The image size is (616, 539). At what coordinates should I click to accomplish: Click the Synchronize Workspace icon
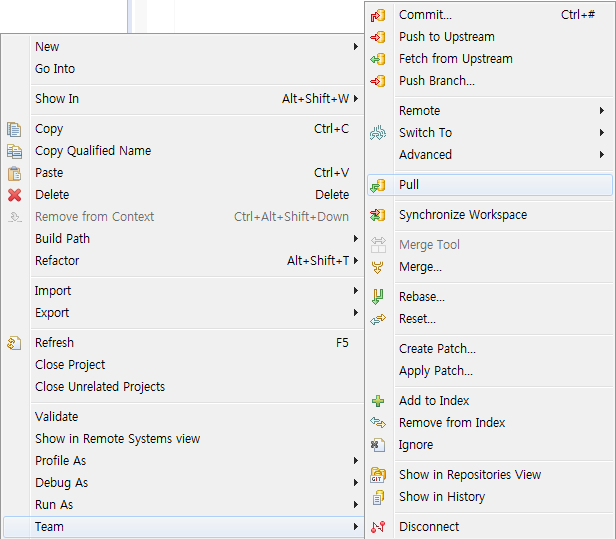378,215
